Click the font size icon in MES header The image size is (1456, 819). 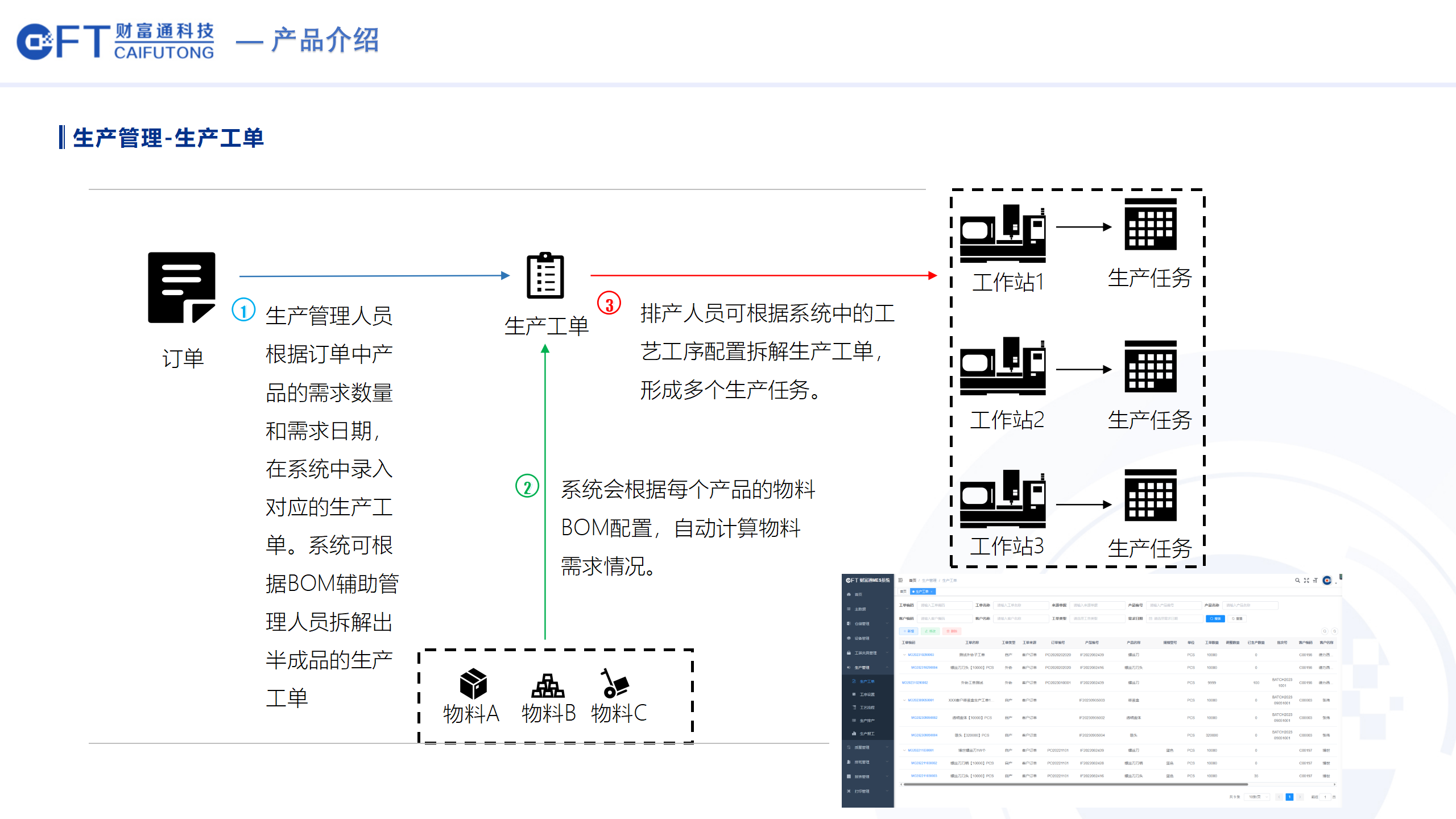[x=1315, y=580]
